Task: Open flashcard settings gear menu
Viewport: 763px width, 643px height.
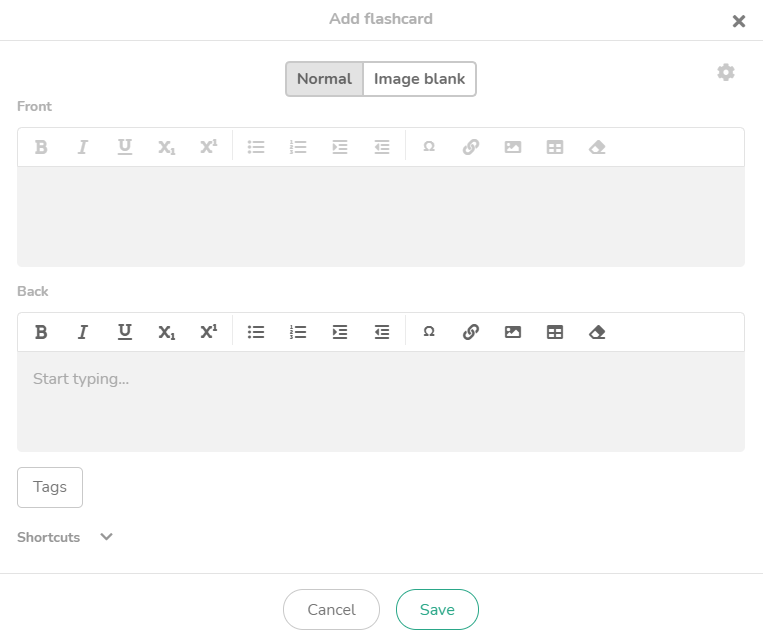Action: (726, 72)
